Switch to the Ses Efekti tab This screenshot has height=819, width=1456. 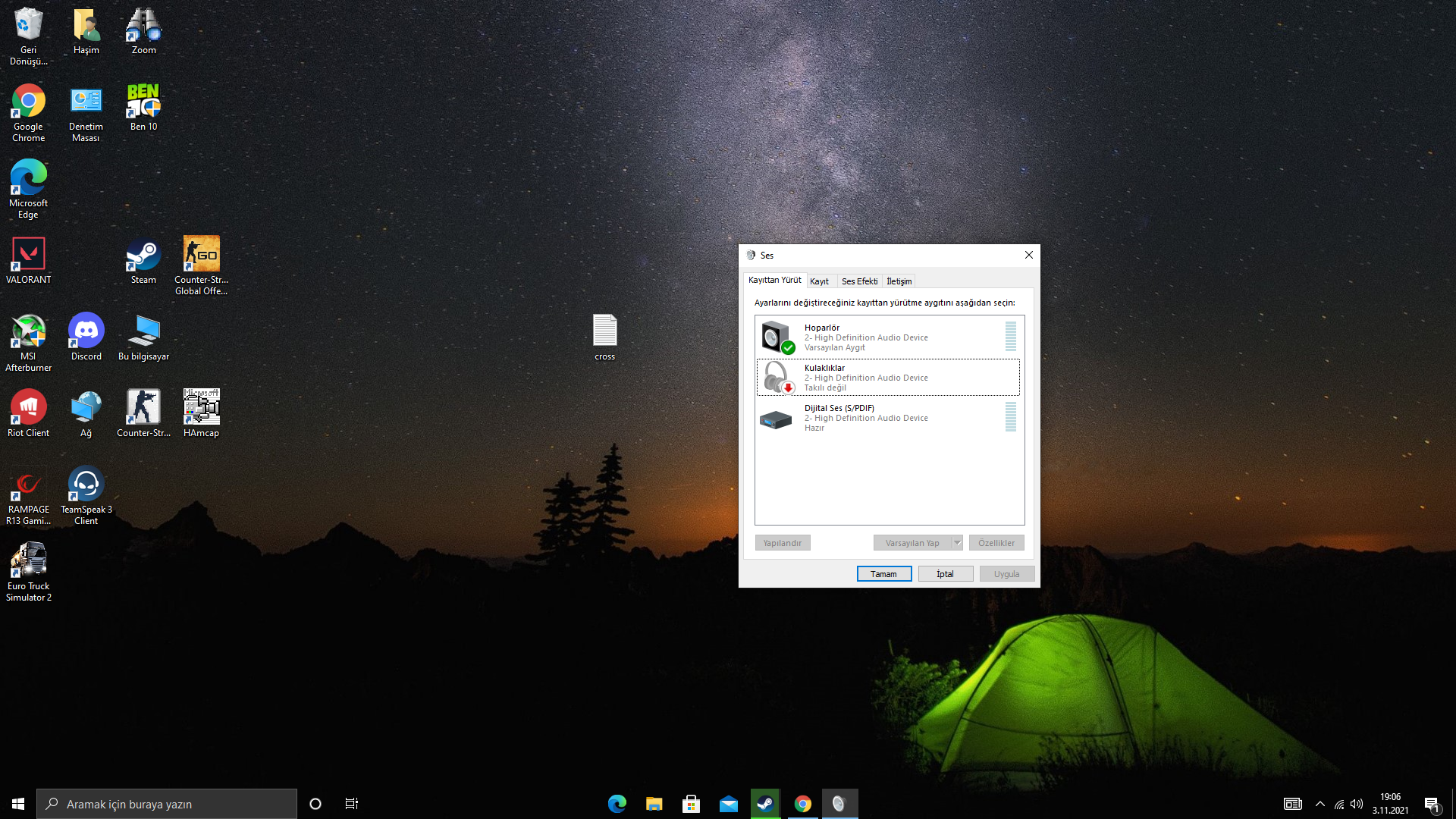[x=859, y=281]
